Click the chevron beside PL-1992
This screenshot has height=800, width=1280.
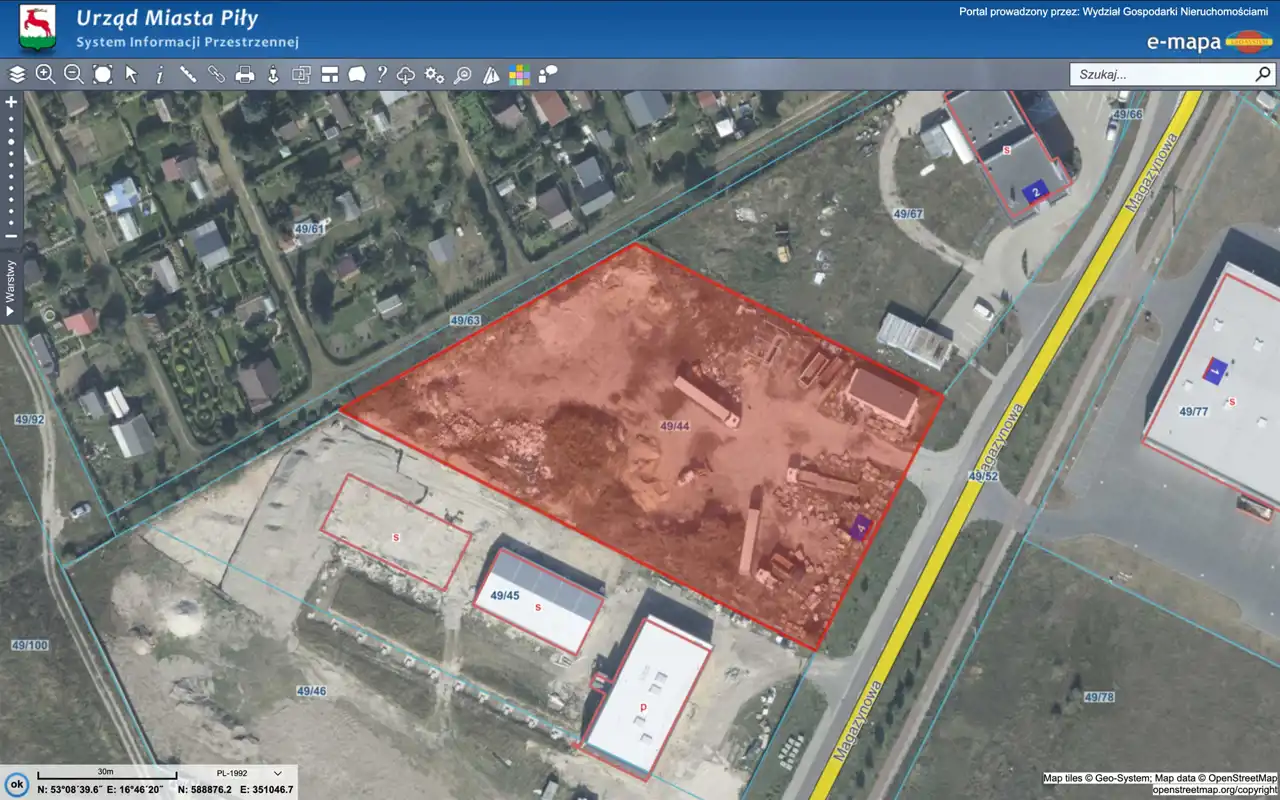coord(278,773)
